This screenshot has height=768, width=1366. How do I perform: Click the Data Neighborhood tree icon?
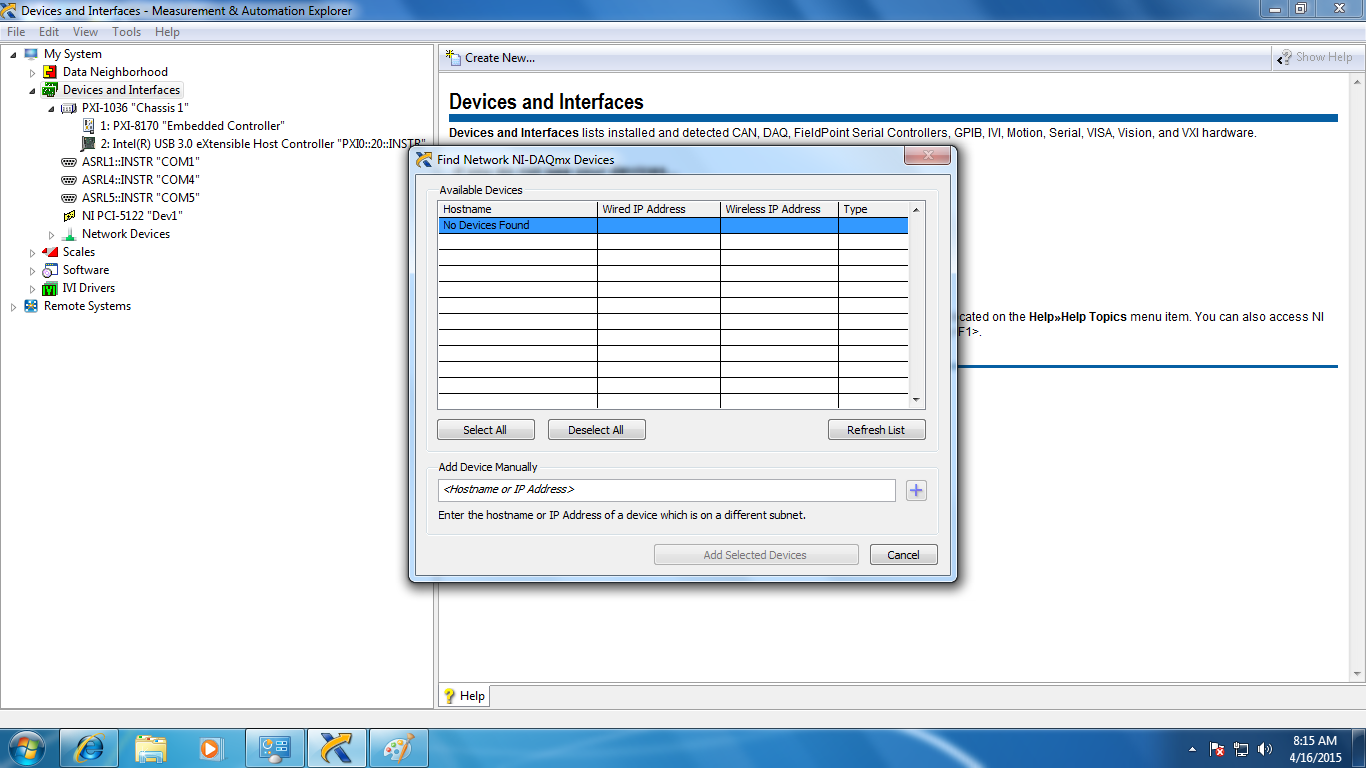pyautogui.click(x=50, y=72)
